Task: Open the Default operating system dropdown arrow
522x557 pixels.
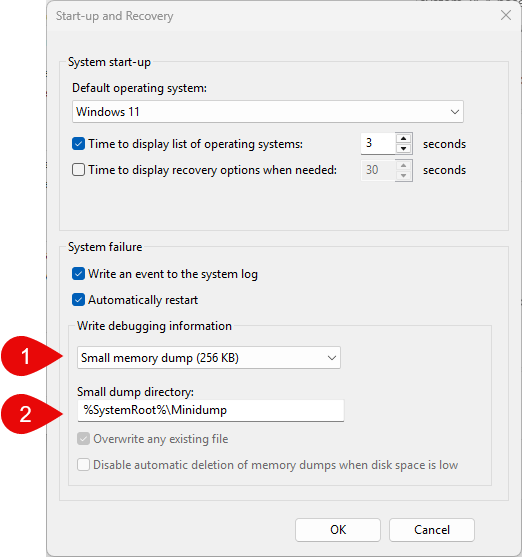Action: tap(454, 112)
